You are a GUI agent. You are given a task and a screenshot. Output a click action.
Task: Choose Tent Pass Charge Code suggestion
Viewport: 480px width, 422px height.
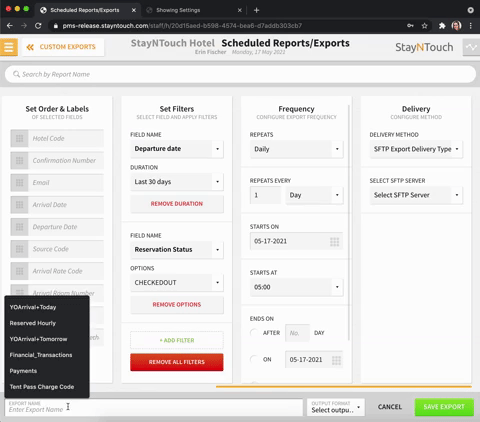coord(47,387)
